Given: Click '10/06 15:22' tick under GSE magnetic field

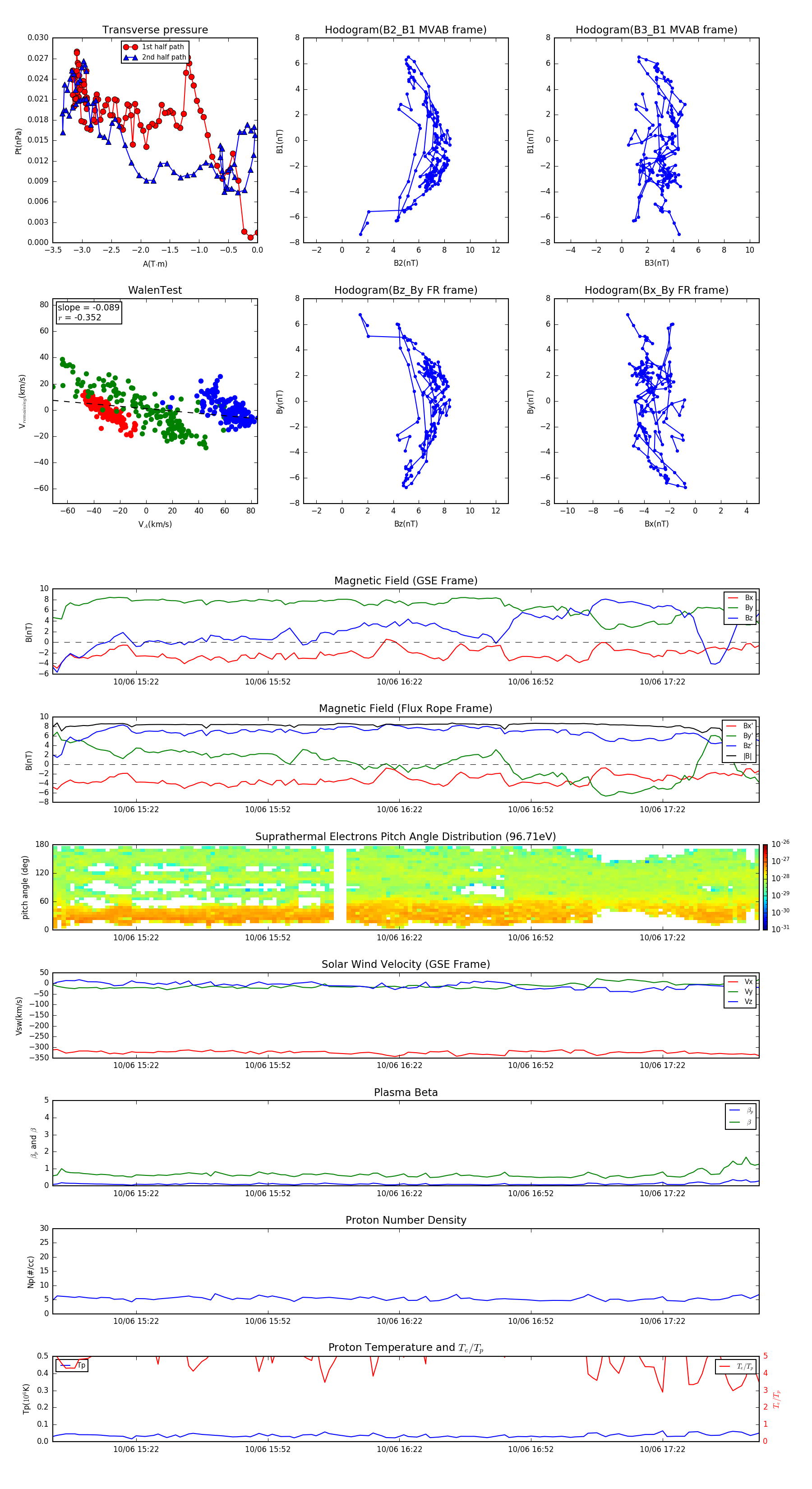Looking at the screenshot, I should click(136, 682).
